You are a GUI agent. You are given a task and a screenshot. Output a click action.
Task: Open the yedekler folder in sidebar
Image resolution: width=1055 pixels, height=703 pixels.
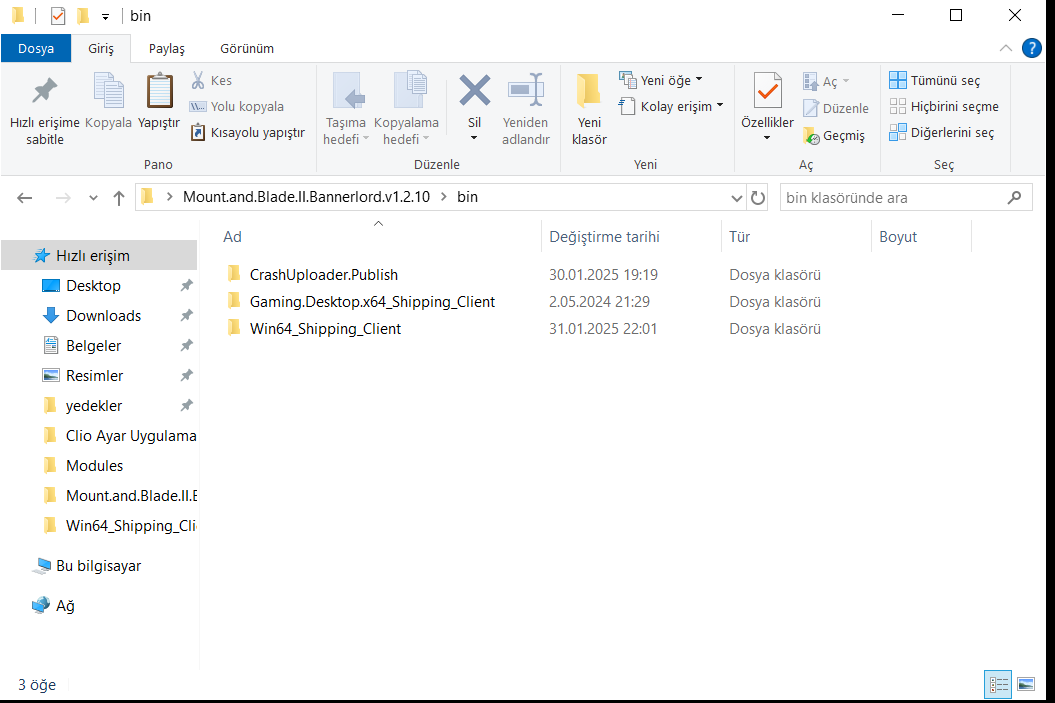[94, 406]
